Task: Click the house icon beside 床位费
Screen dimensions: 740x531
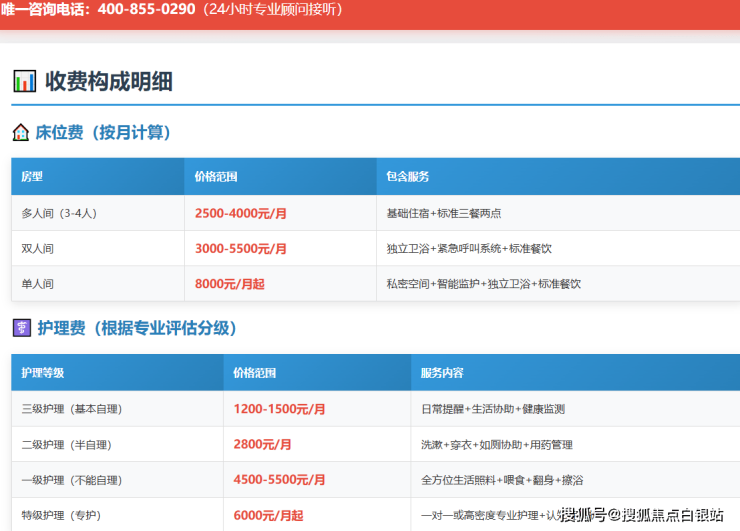Action: pos(20,132)
